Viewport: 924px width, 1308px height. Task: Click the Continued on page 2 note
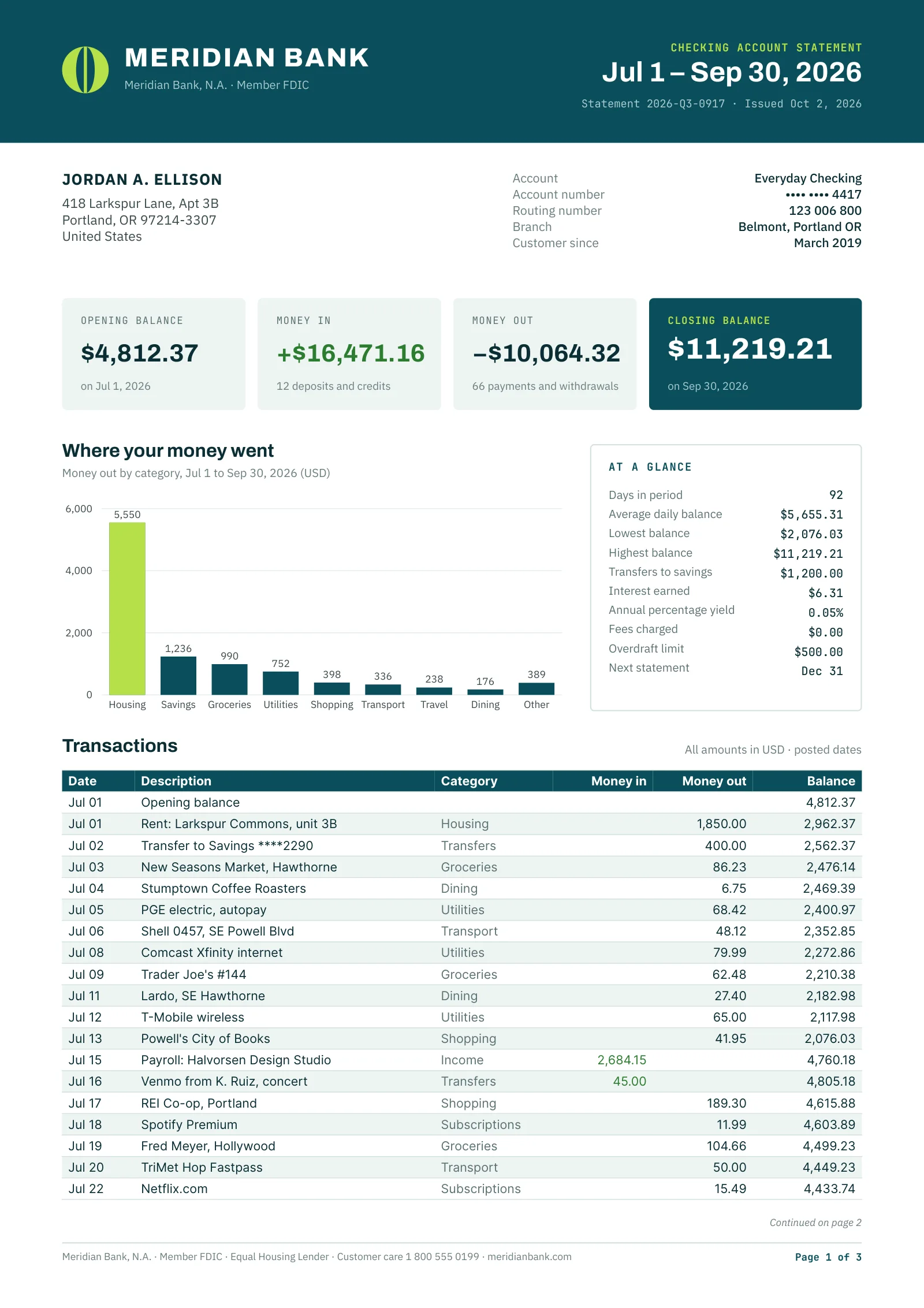(815, 1223)
